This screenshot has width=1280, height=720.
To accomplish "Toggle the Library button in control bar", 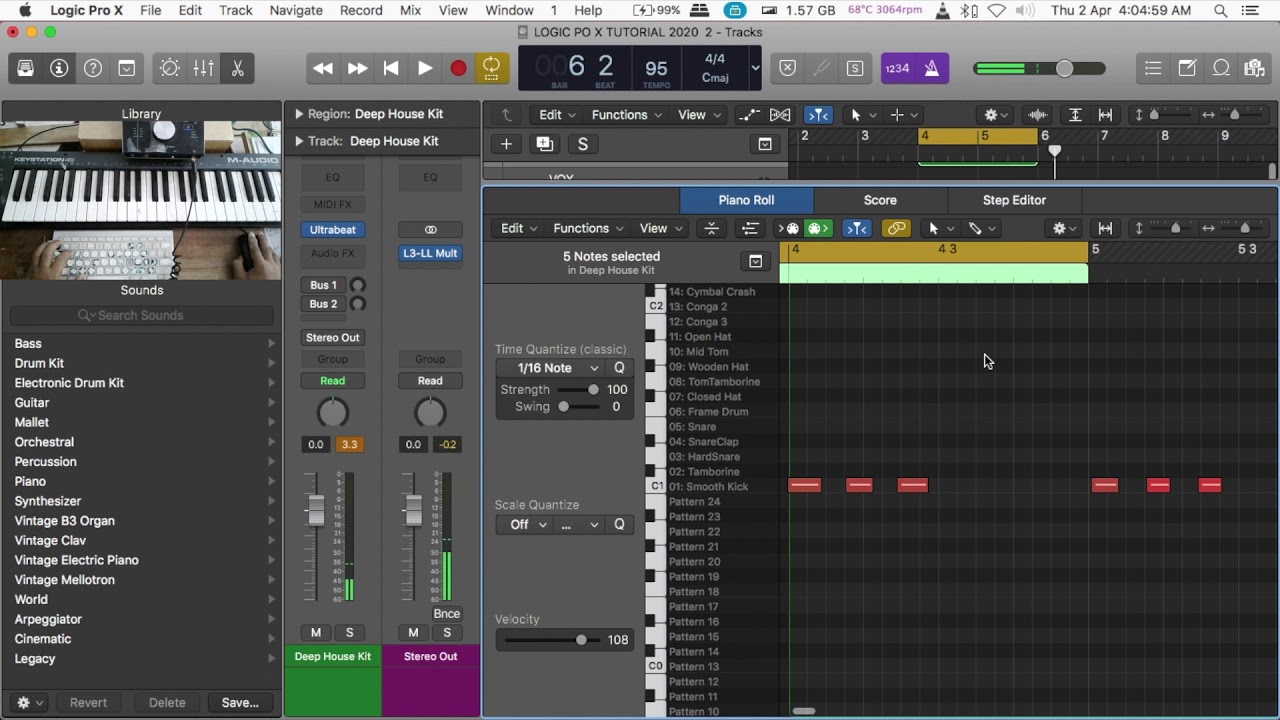I will click(26, 68).
